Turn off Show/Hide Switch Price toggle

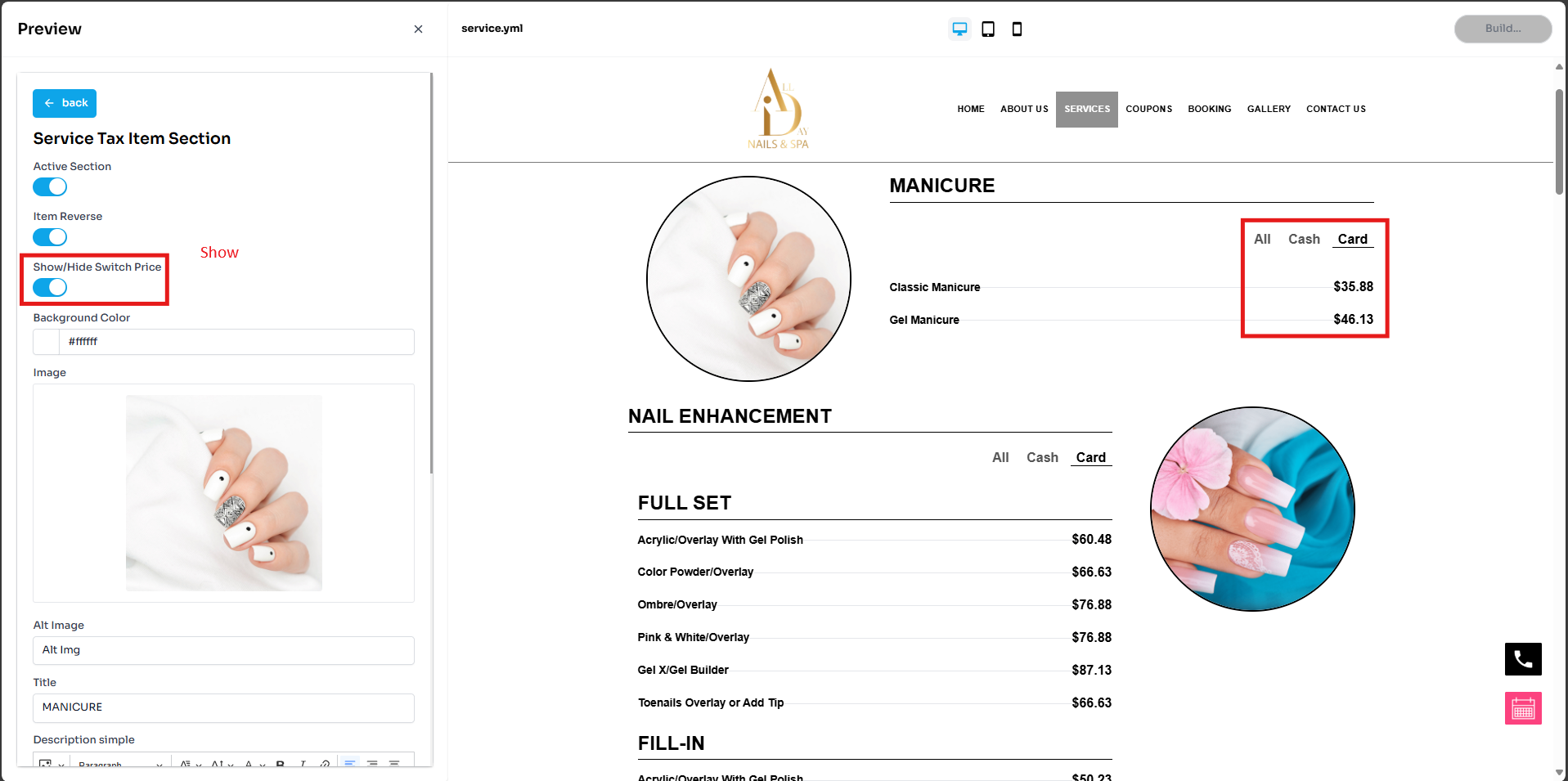[50, 288]
